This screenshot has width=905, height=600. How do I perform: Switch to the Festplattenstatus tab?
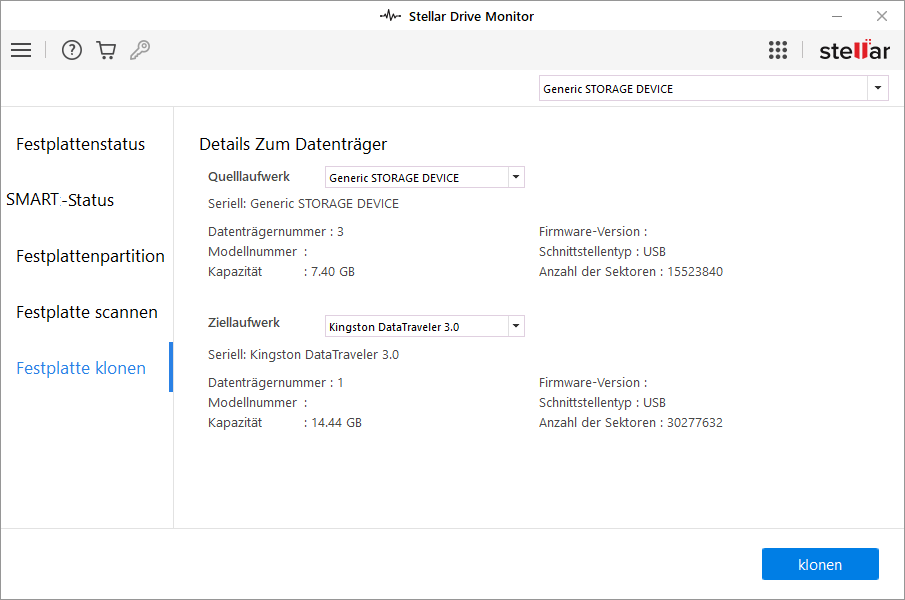(x=80, y=144)
